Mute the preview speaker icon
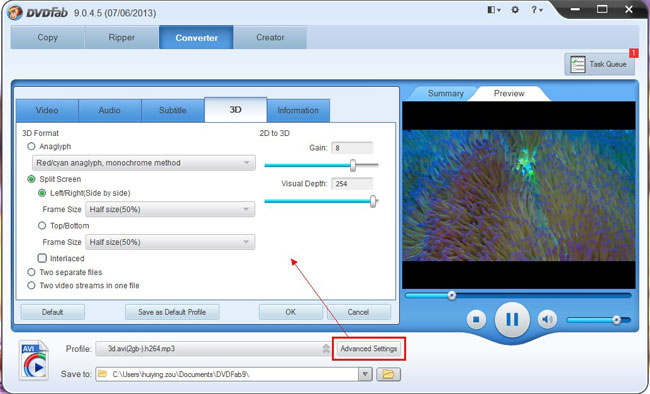This screenshot has height=394, width=650. [x=547, y=320]
